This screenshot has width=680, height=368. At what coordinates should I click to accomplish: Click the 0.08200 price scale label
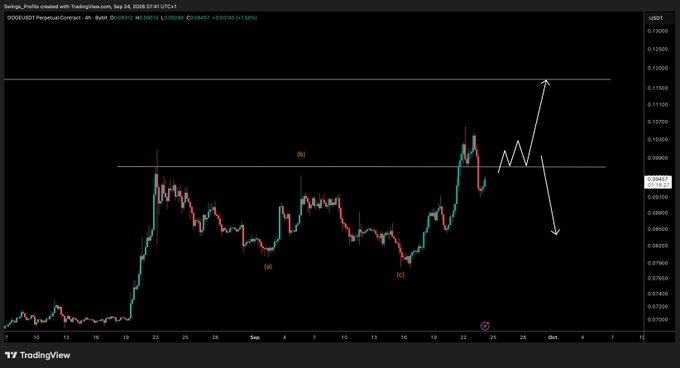(x=657, y=246)
